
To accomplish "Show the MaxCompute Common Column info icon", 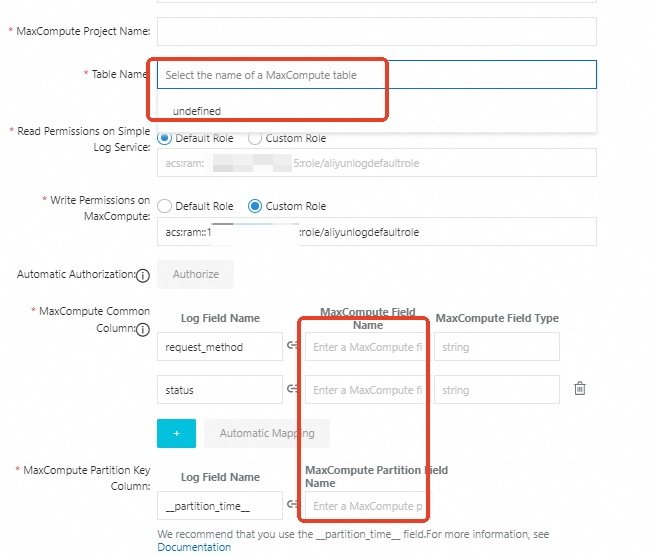I will tap(143, 330).
